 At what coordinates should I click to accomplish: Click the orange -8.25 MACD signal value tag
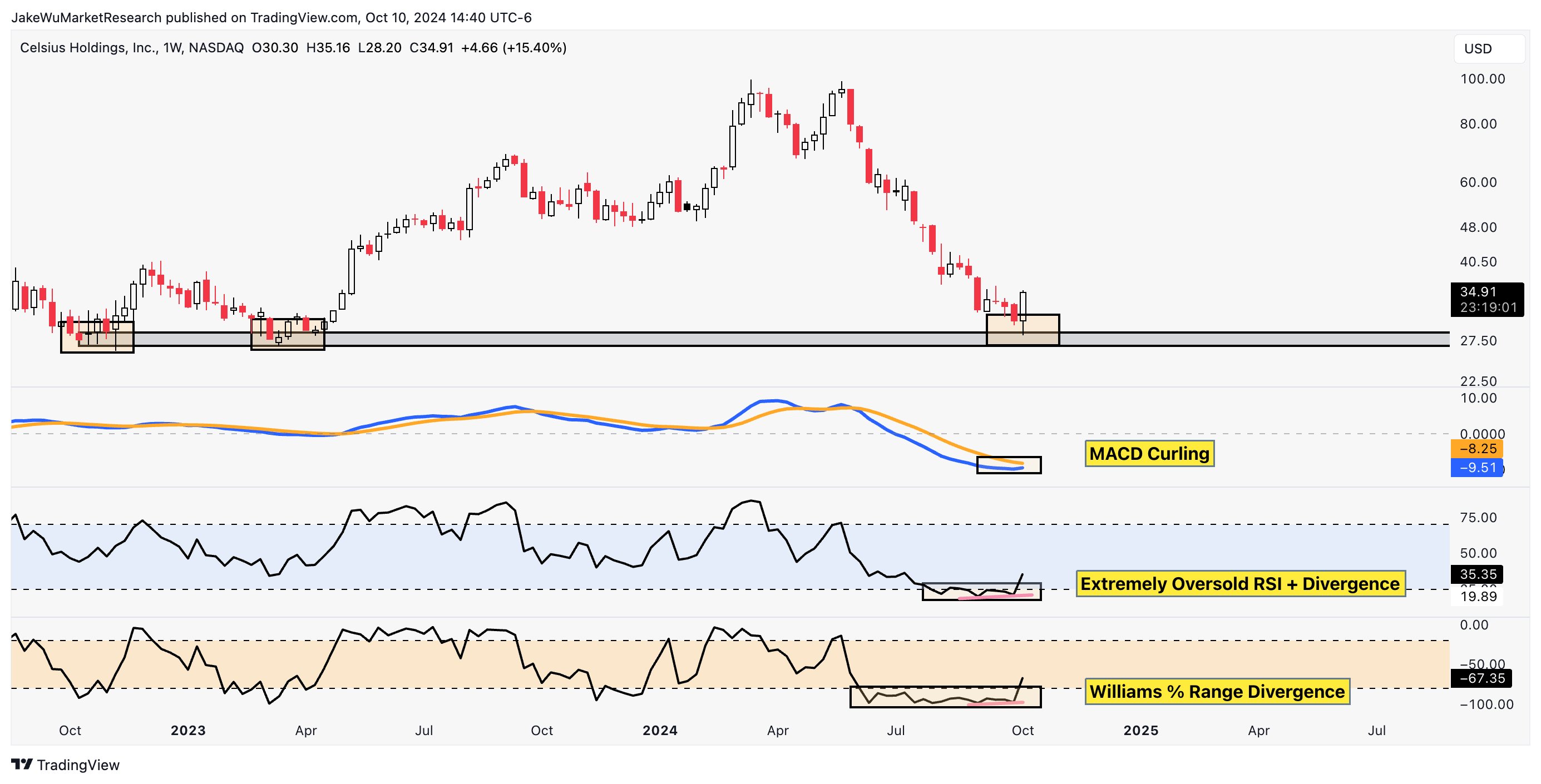[x=1476, y=449]
